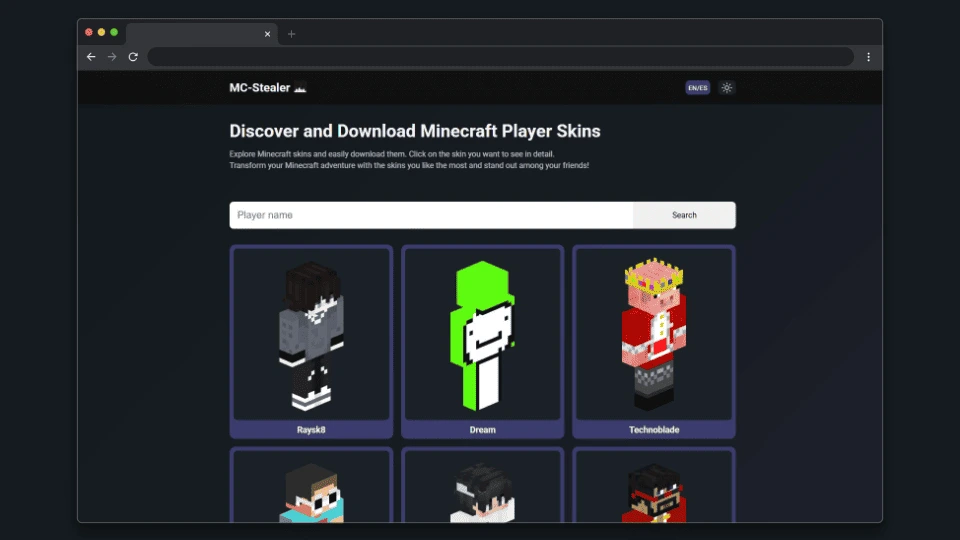Click the browser back arrow
Viewport: 960px width, 540px height.
click(91, 57)
